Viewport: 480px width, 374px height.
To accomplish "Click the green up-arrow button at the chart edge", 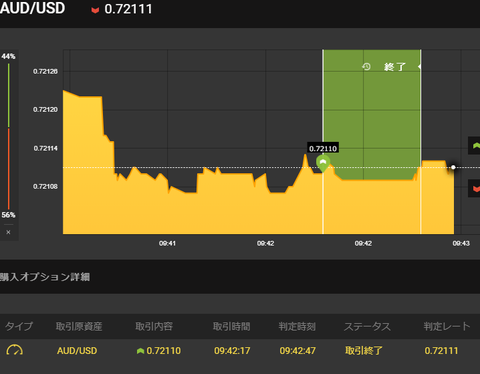I will (x=475, y=146).
